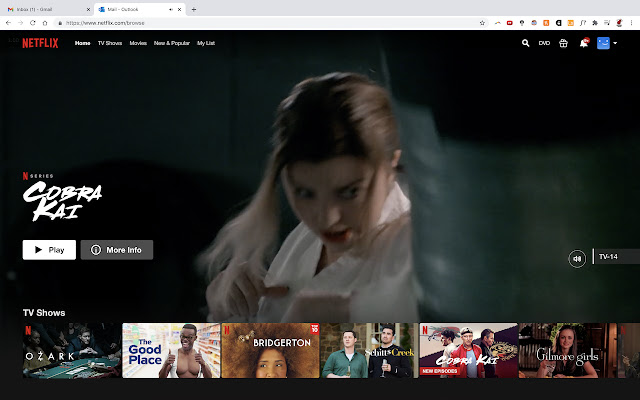Mute the Cobra Kai trailer audio
The height and width of the screenshot is (400, 640).
(x=577, y=259)
